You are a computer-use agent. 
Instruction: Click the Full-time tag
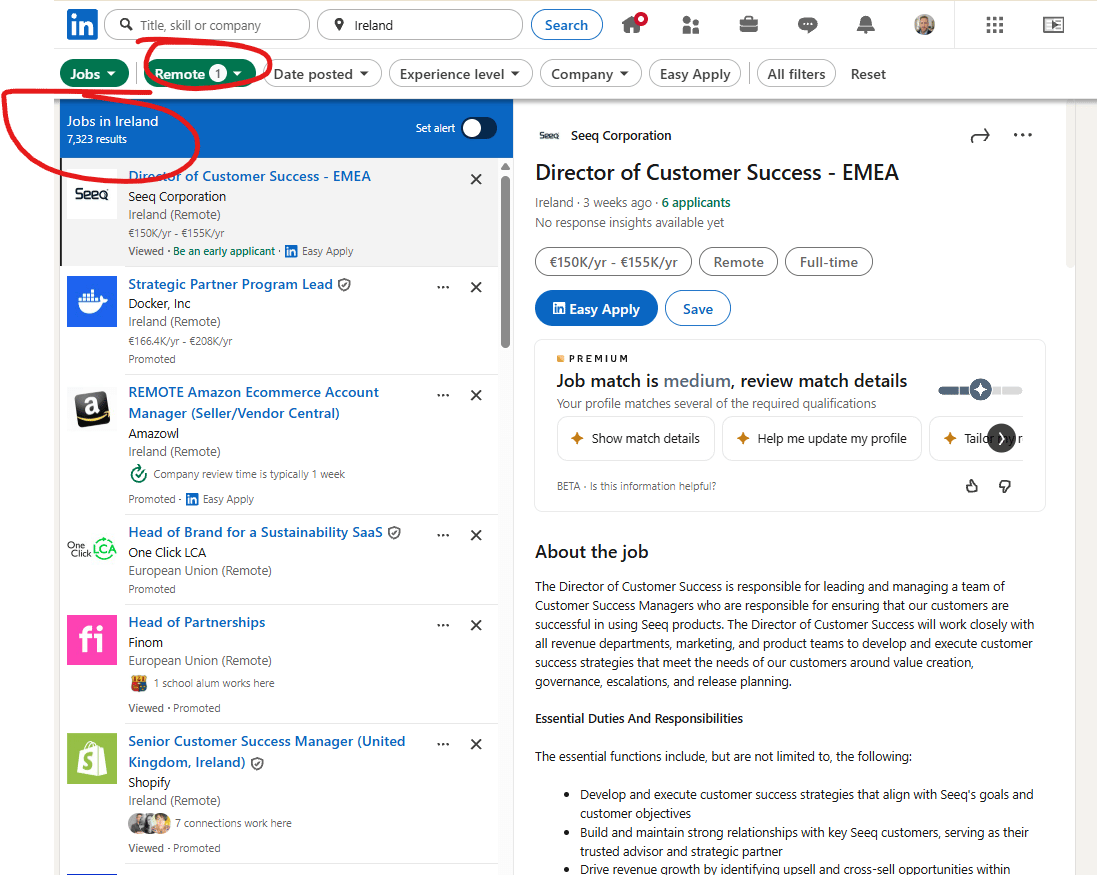pos(828,262)
